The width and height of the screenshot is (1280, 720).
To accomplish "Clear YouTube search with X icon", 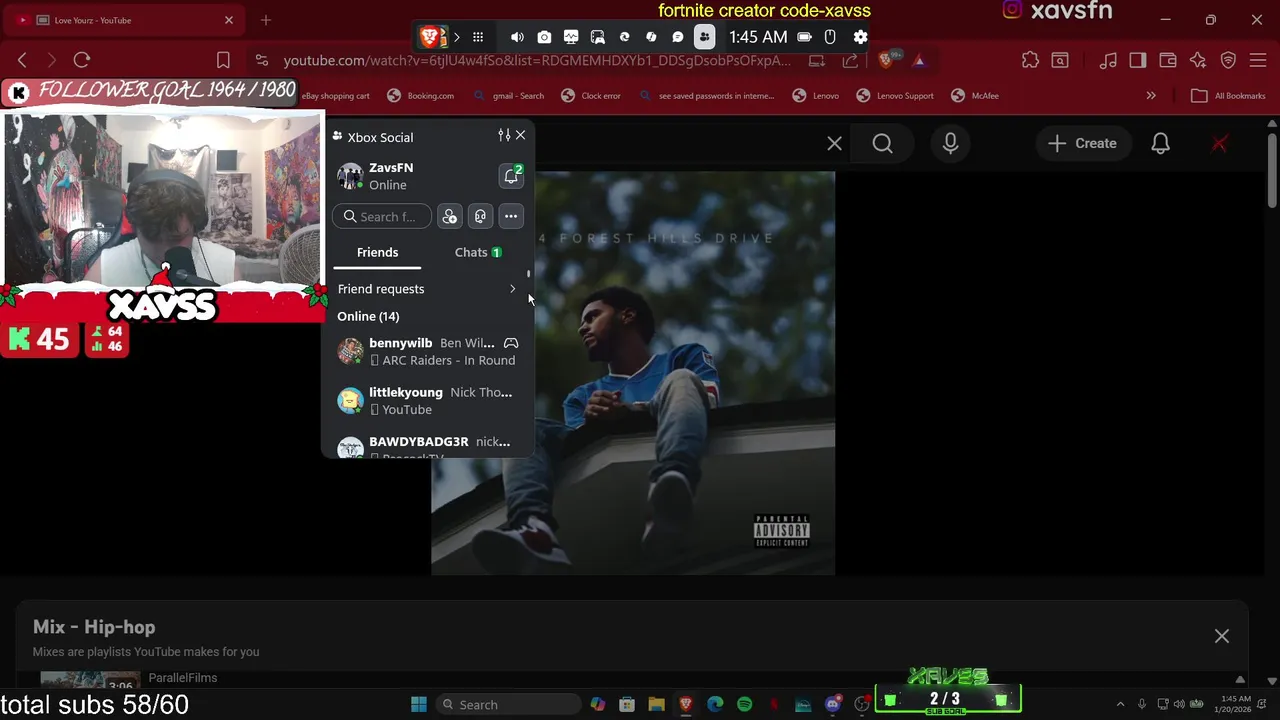I will coord(834,144).
